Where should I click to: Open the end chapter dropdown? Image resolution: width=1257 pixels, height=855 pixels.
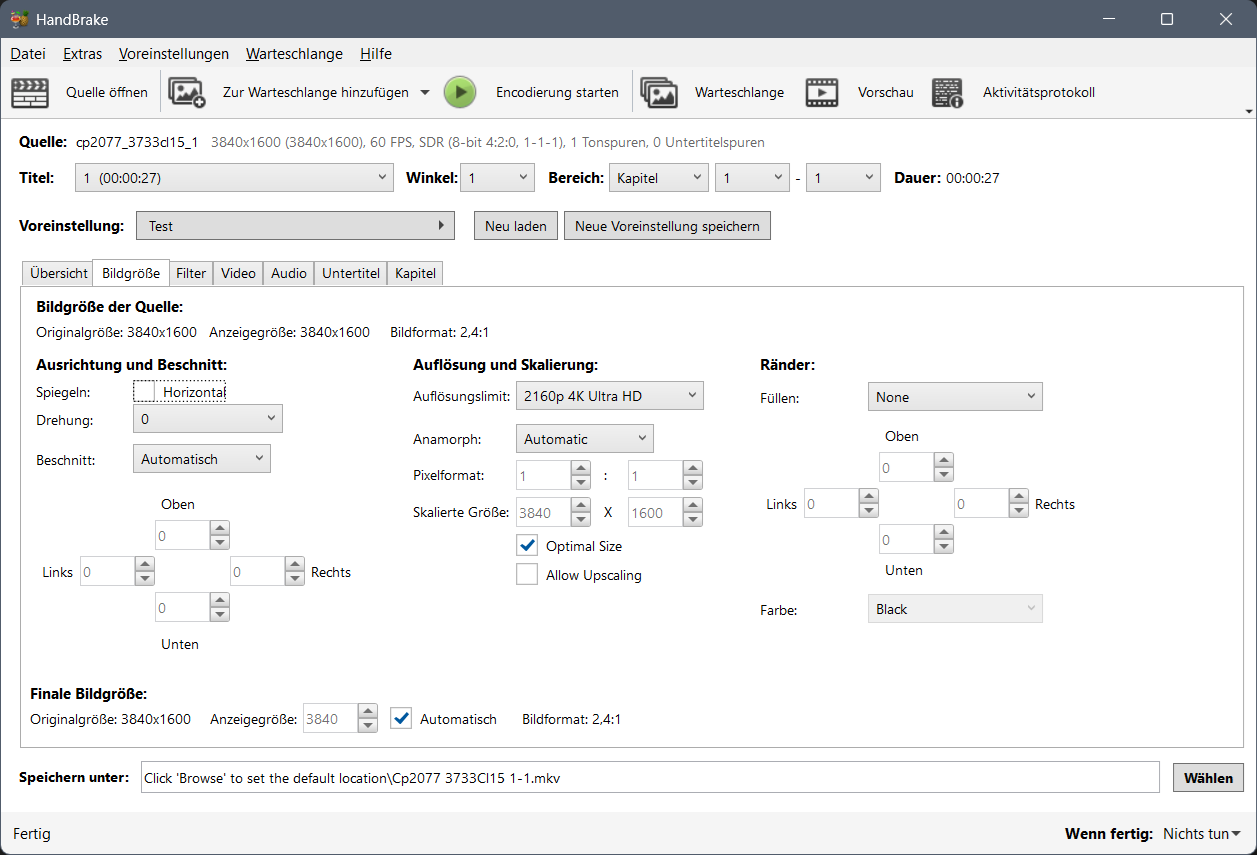tap(843, 178)
